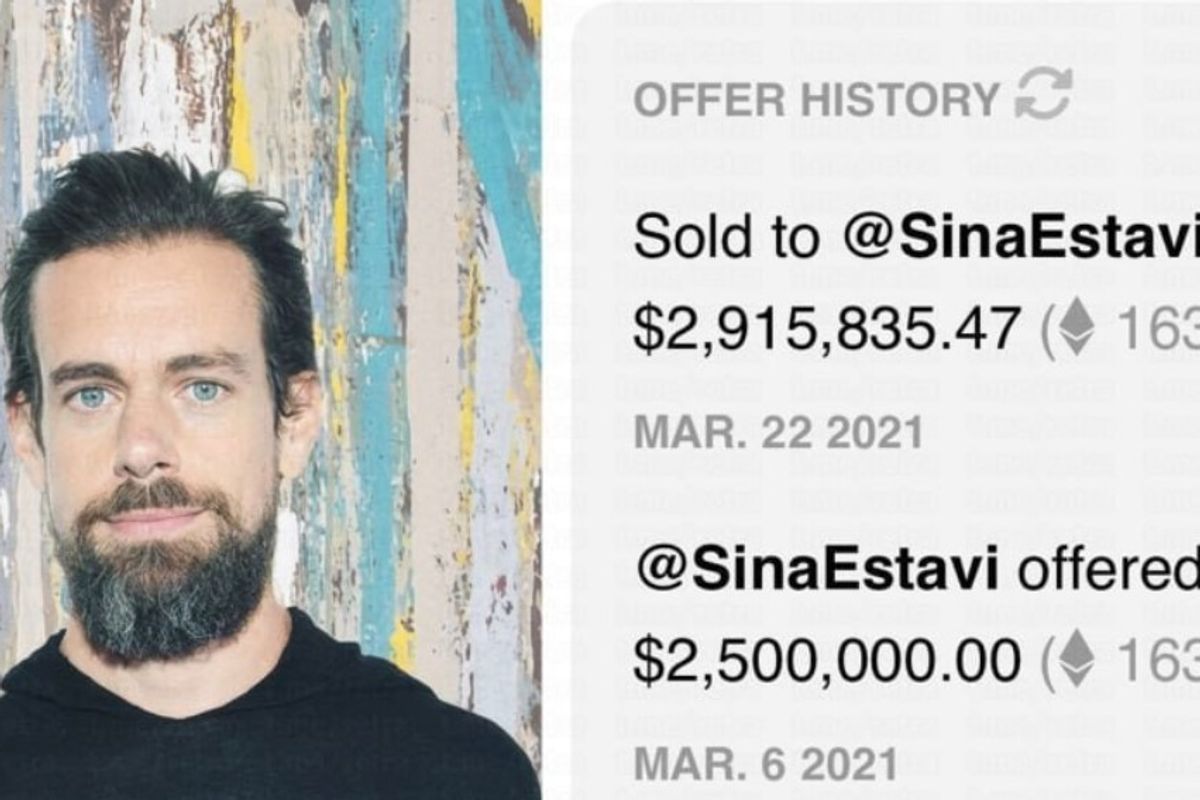Screen dimensions: 1200x800
Task: Click the OFFER HISTORY heading
Action: (816, 99)
